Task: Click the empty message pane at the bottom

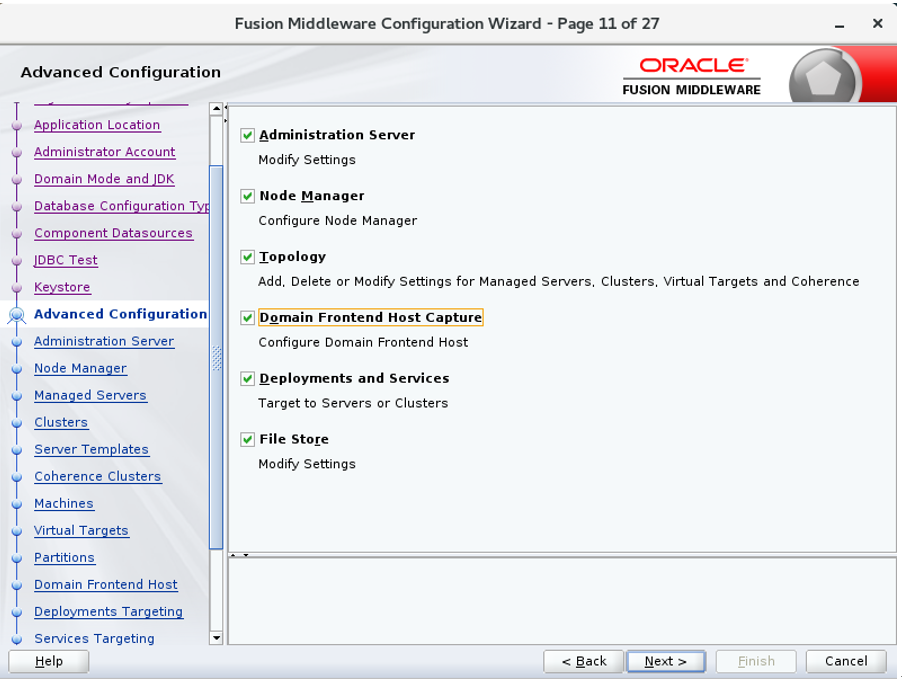Action: 562,601
